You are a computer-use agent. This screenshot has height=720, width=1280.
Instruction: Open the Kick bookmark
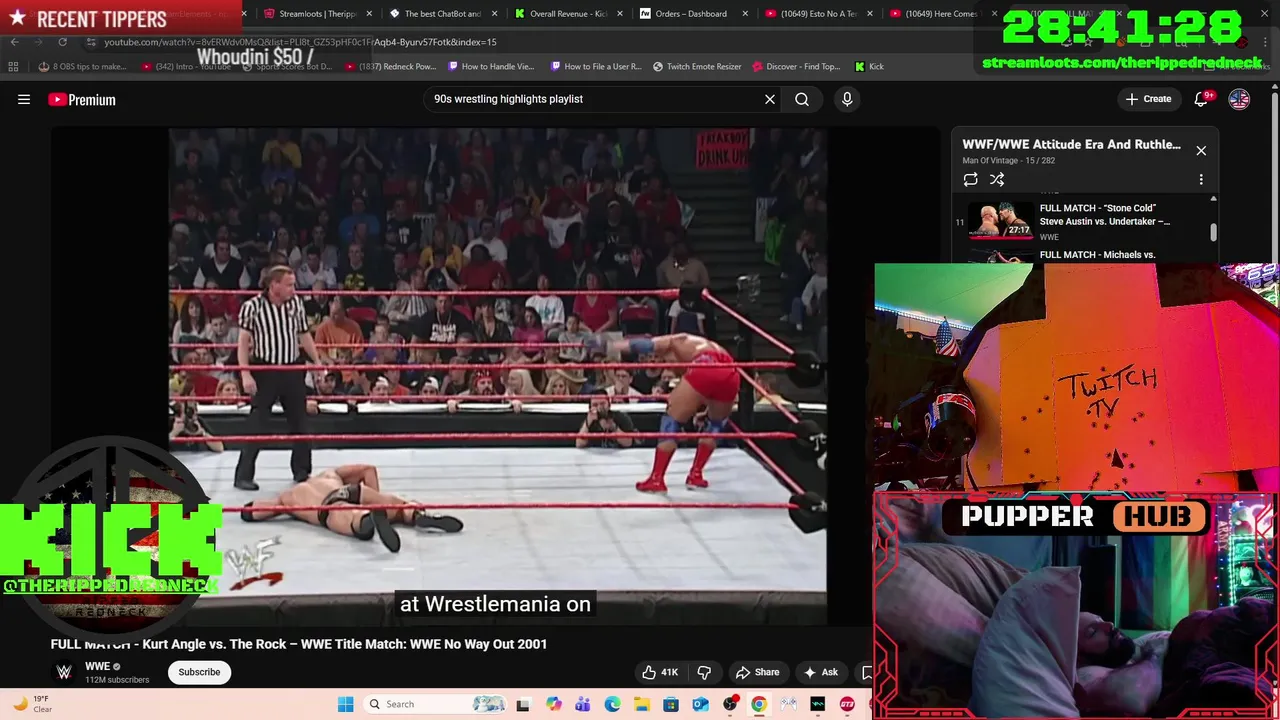click(869, 66)
